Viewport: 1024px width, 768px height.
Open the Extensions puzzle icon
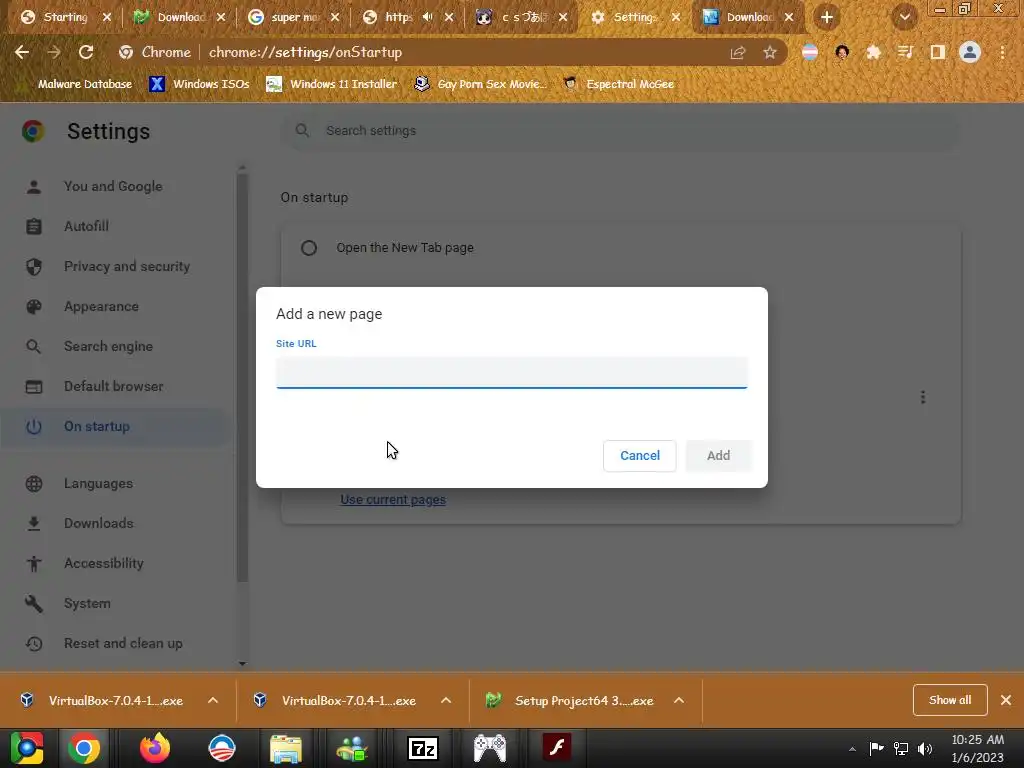click(x=873, y=52)
